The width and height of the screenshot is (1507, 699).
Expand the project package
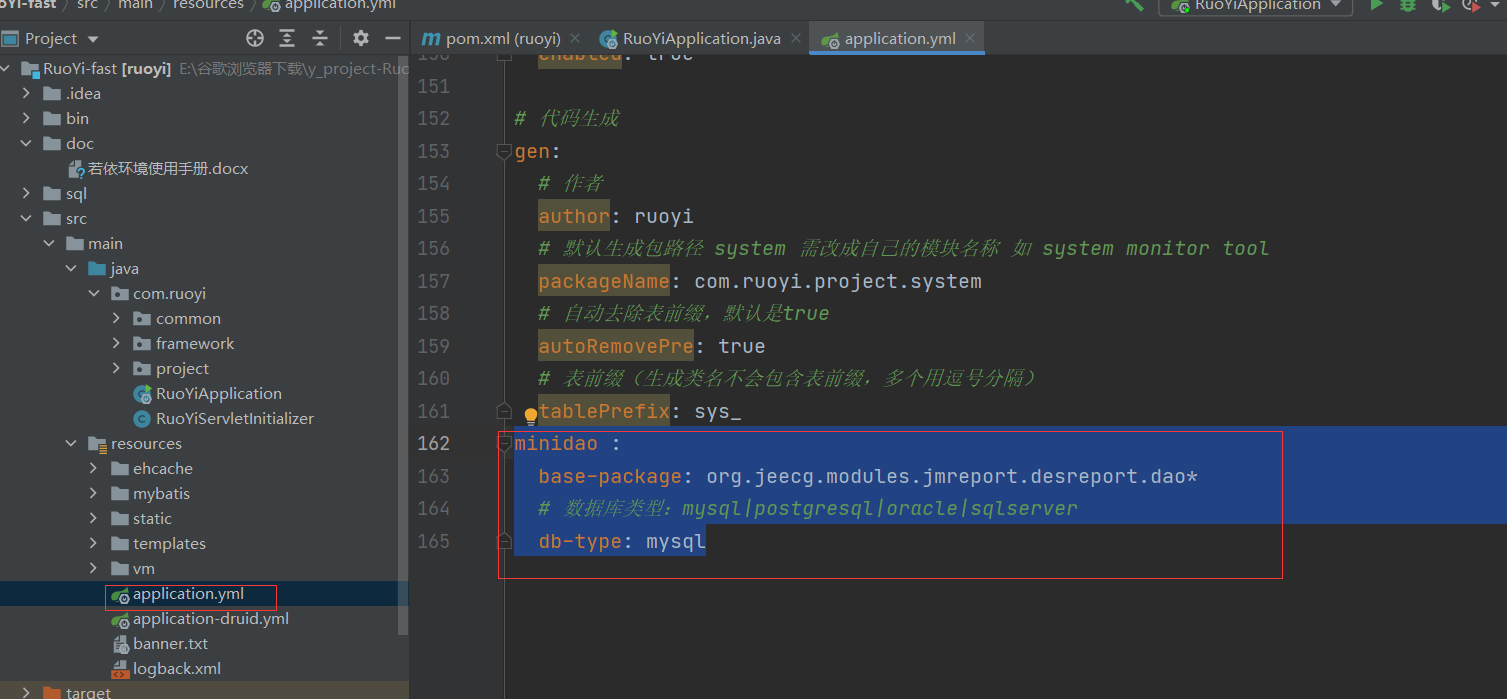point(116,369)
